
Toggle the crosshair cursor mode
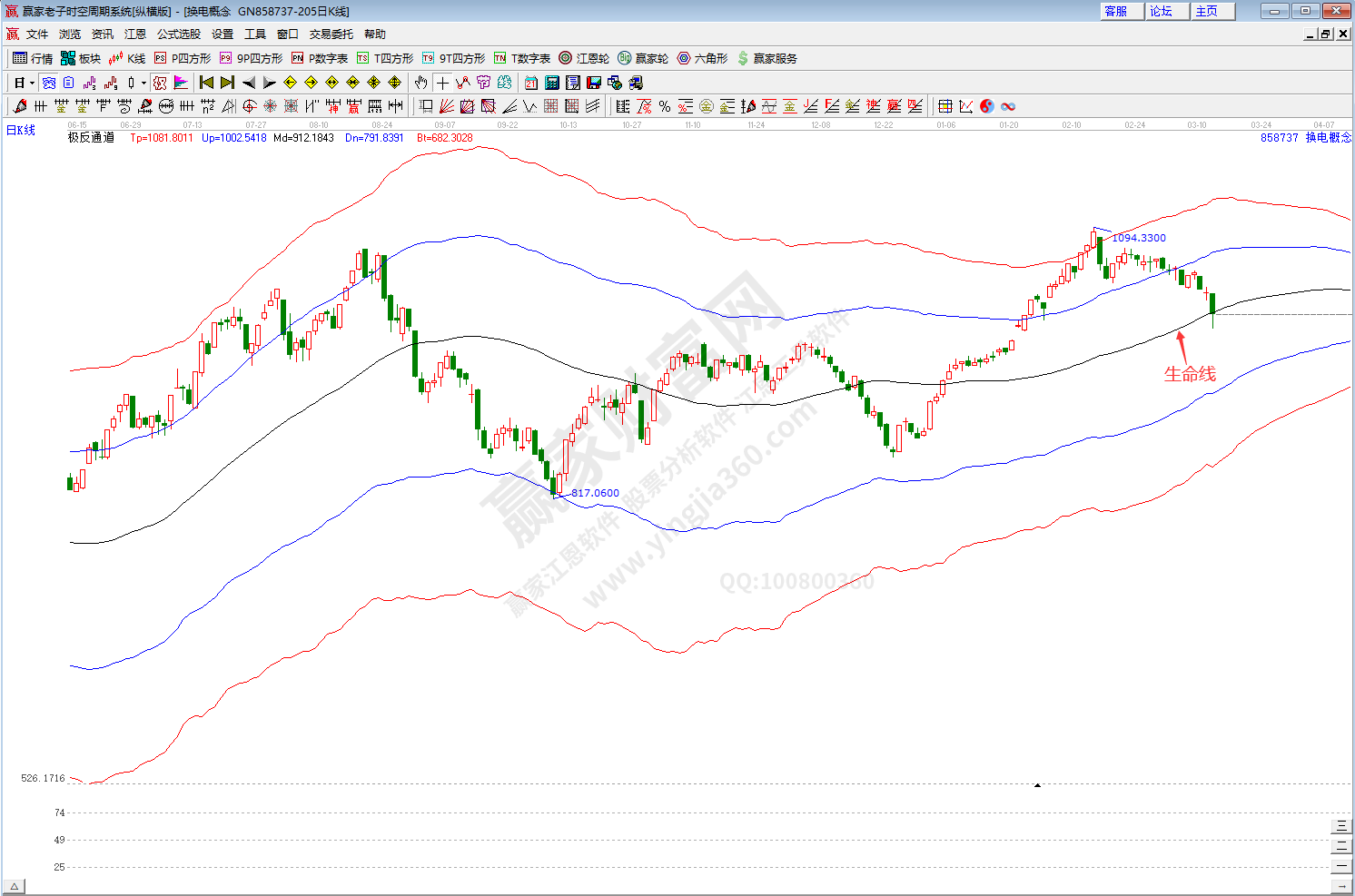click(x=442, y=83)
